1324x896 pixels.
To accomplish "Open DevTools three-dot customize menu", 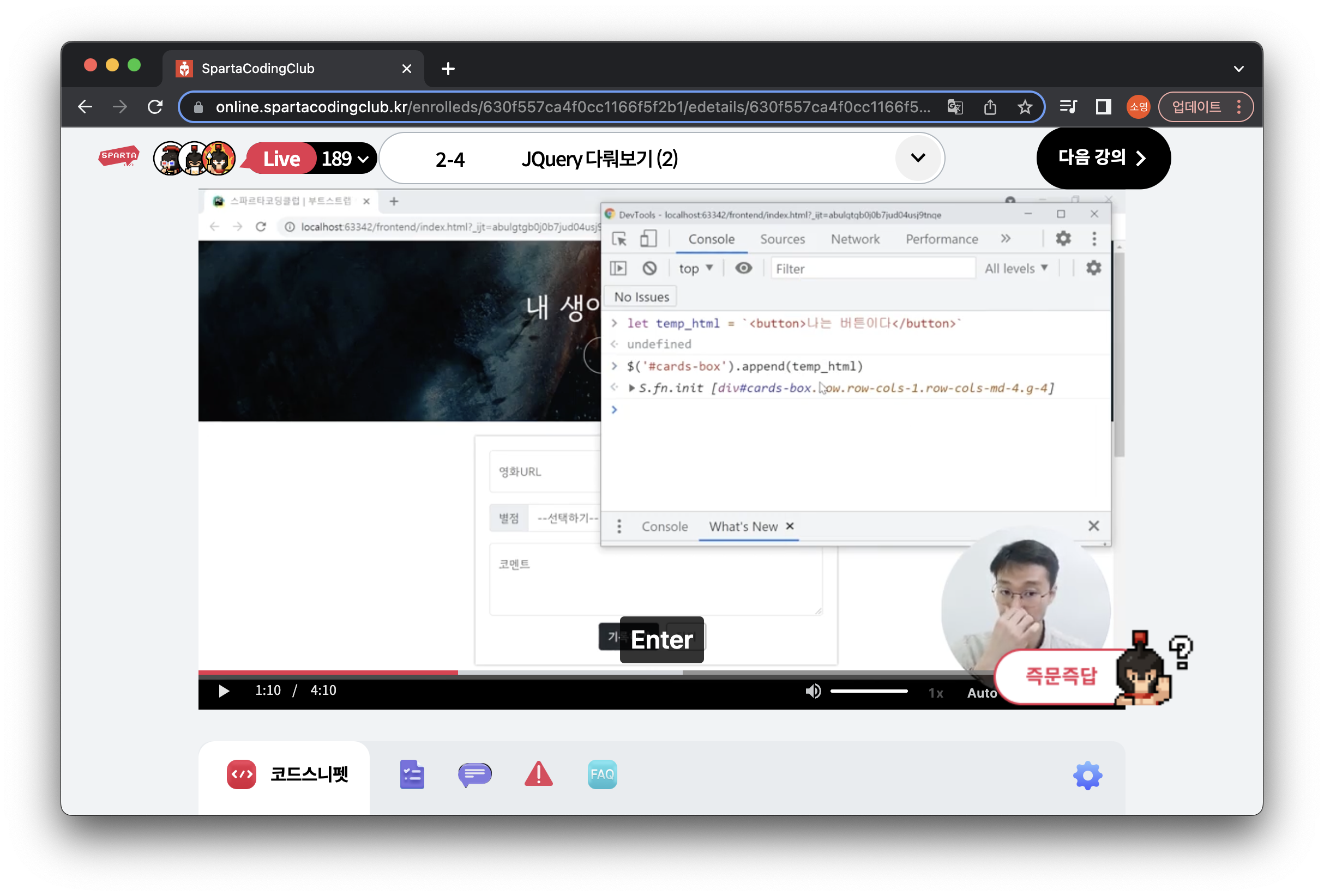I will 1094,239.
